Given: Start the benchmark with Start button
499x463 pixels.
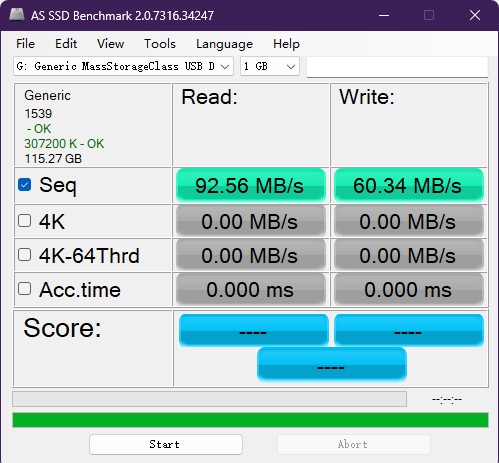Looking at the screenshot, I should 166,444.
